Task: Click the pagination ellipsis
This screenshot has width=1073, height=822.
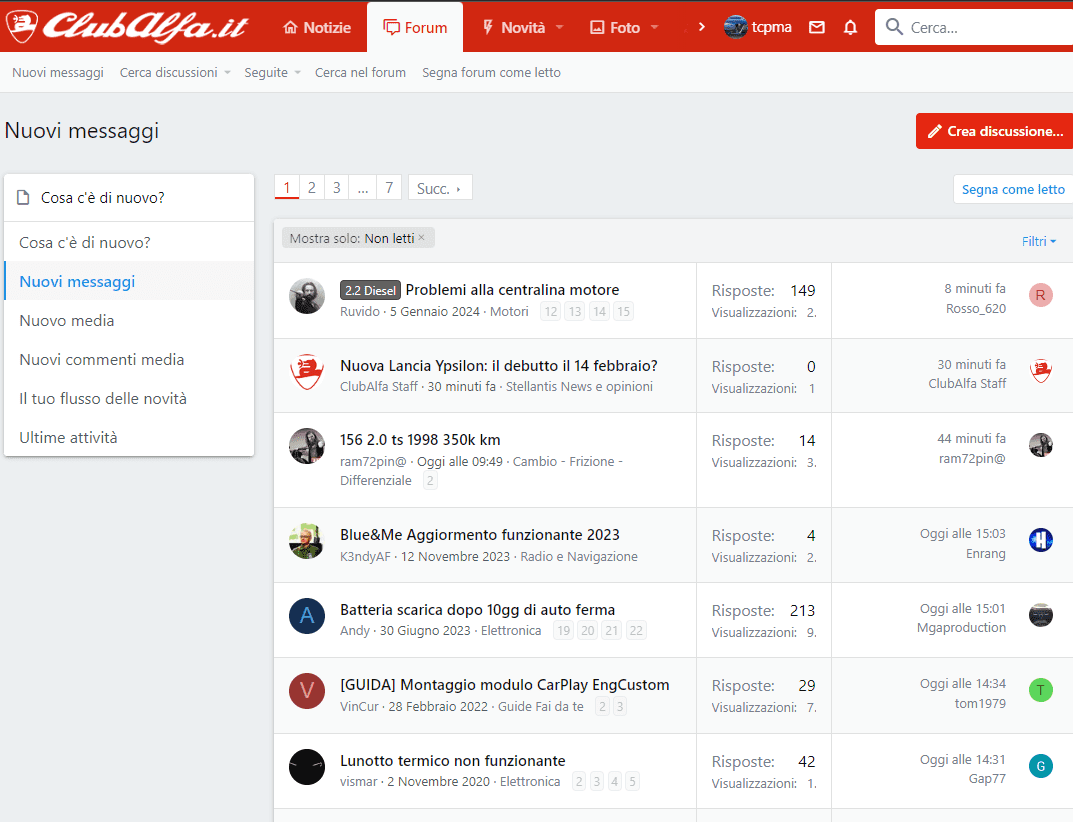Action: (x=363, y=188)
